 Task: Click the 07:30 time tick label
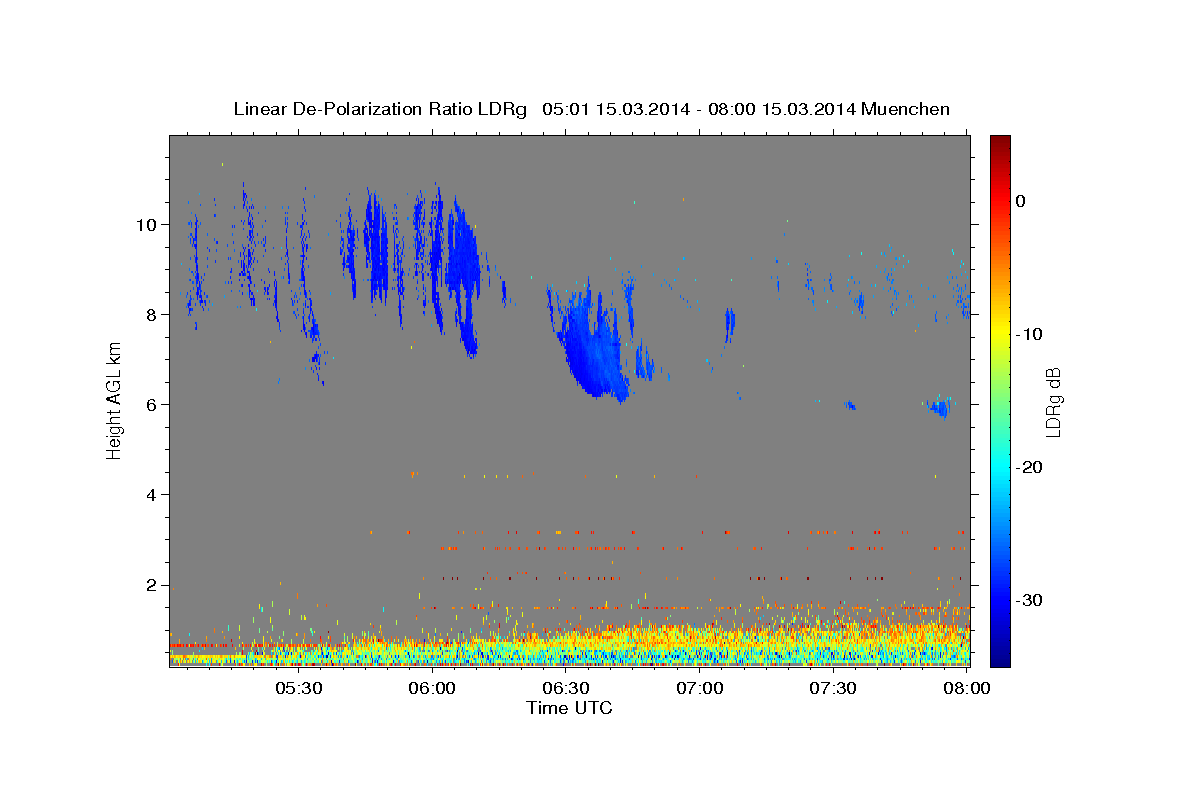point(833,688)
